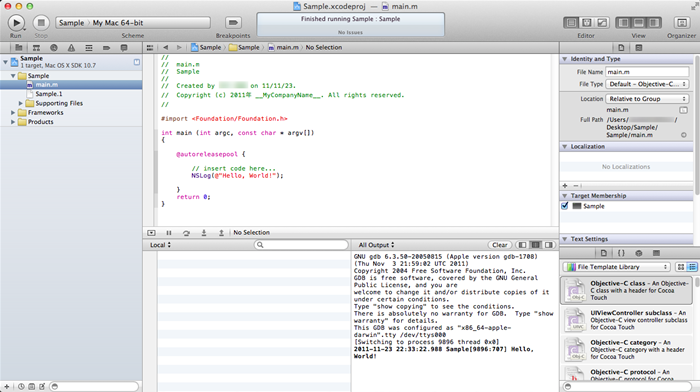700x392 pixels.
Task: Click the variables search field
Action: coord(301,245)
